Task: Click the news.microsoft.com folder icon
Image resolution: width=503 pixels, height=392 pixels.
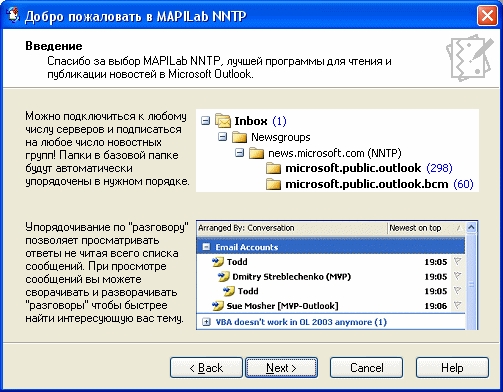Action: pyautogui.click(x=256, y=153)
